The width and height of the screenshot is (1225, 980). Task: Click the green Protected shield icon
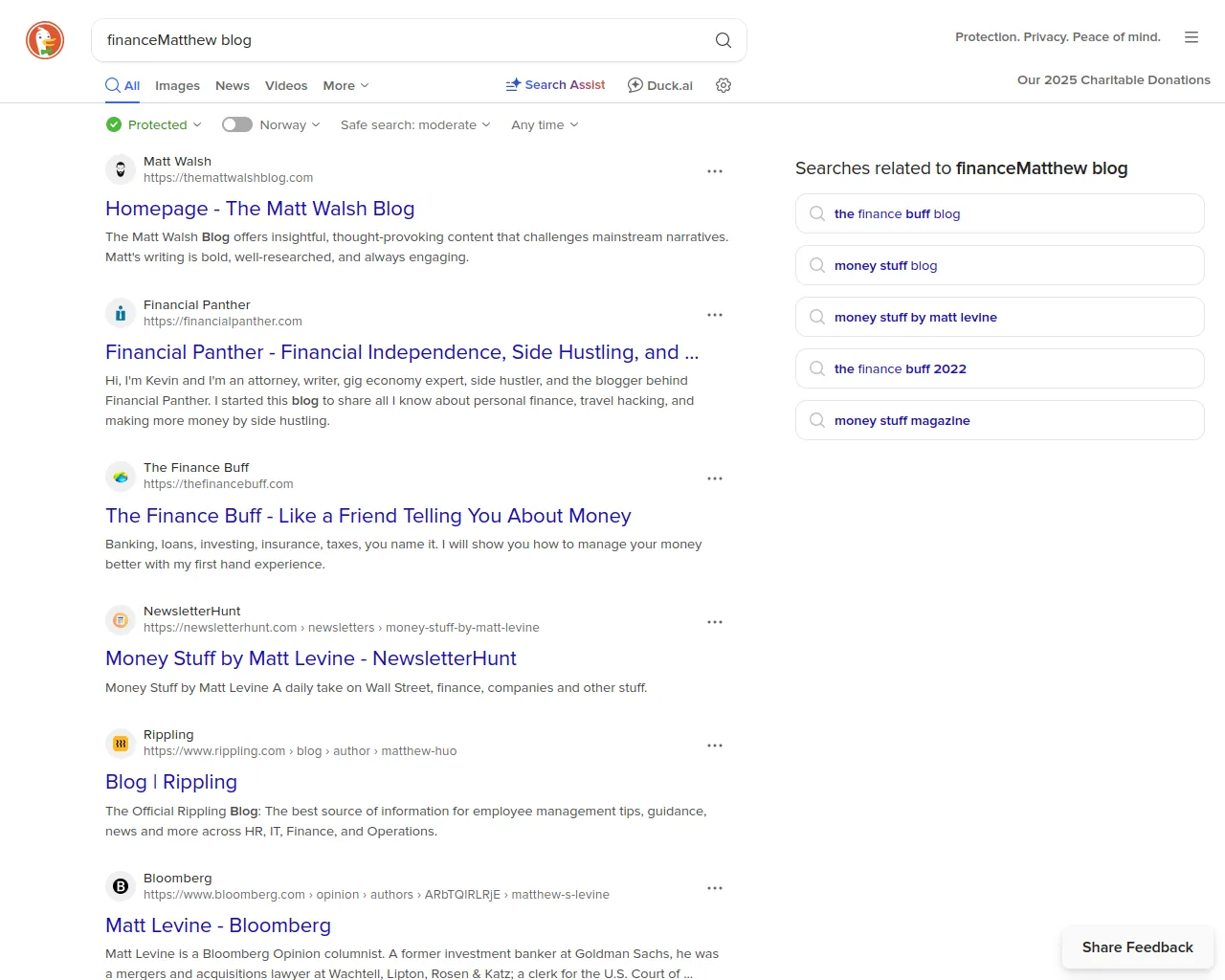(x=114, y=124)
